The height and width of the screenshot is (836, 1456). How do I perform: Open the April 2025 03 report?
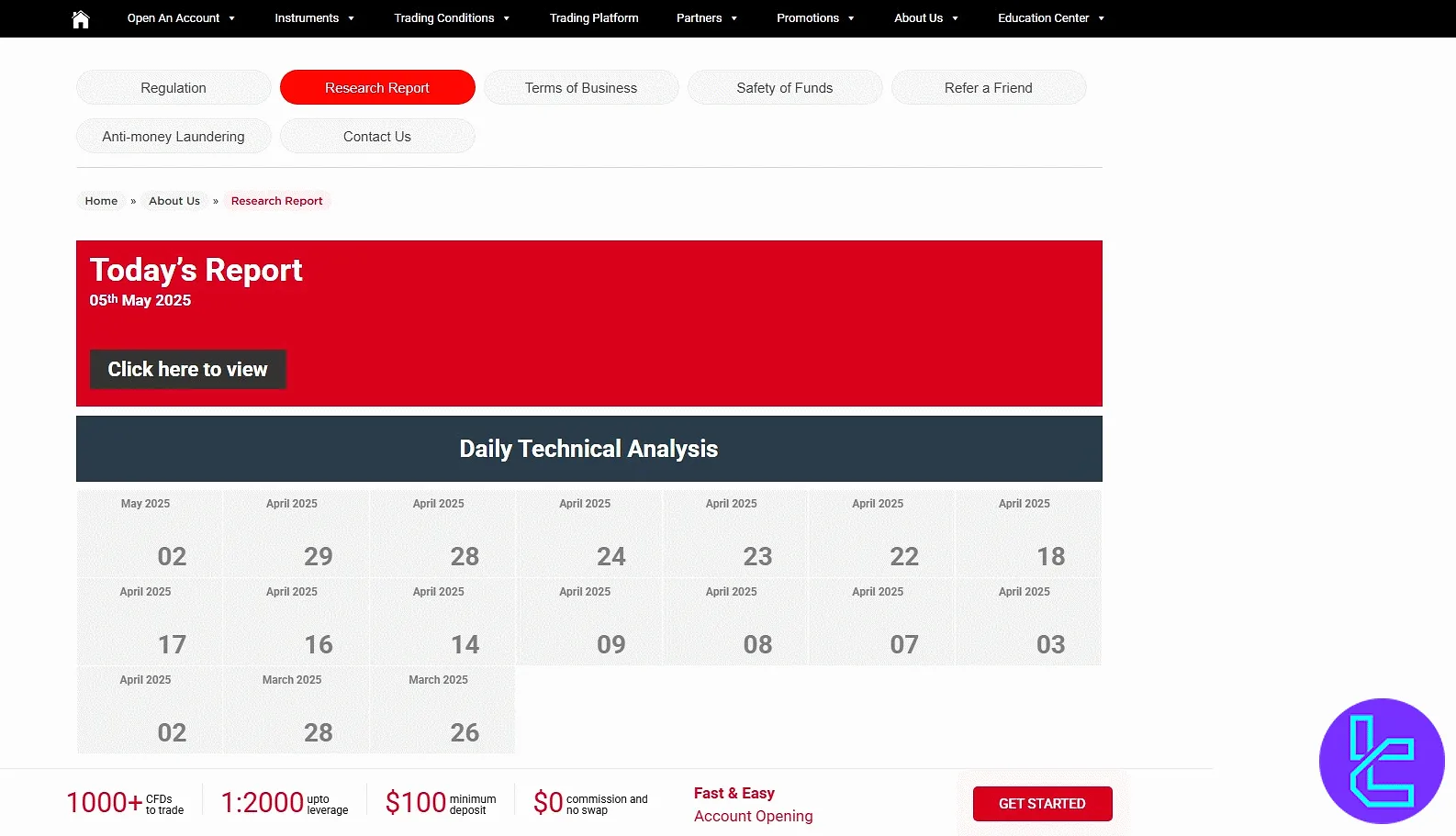(1028, 621)
